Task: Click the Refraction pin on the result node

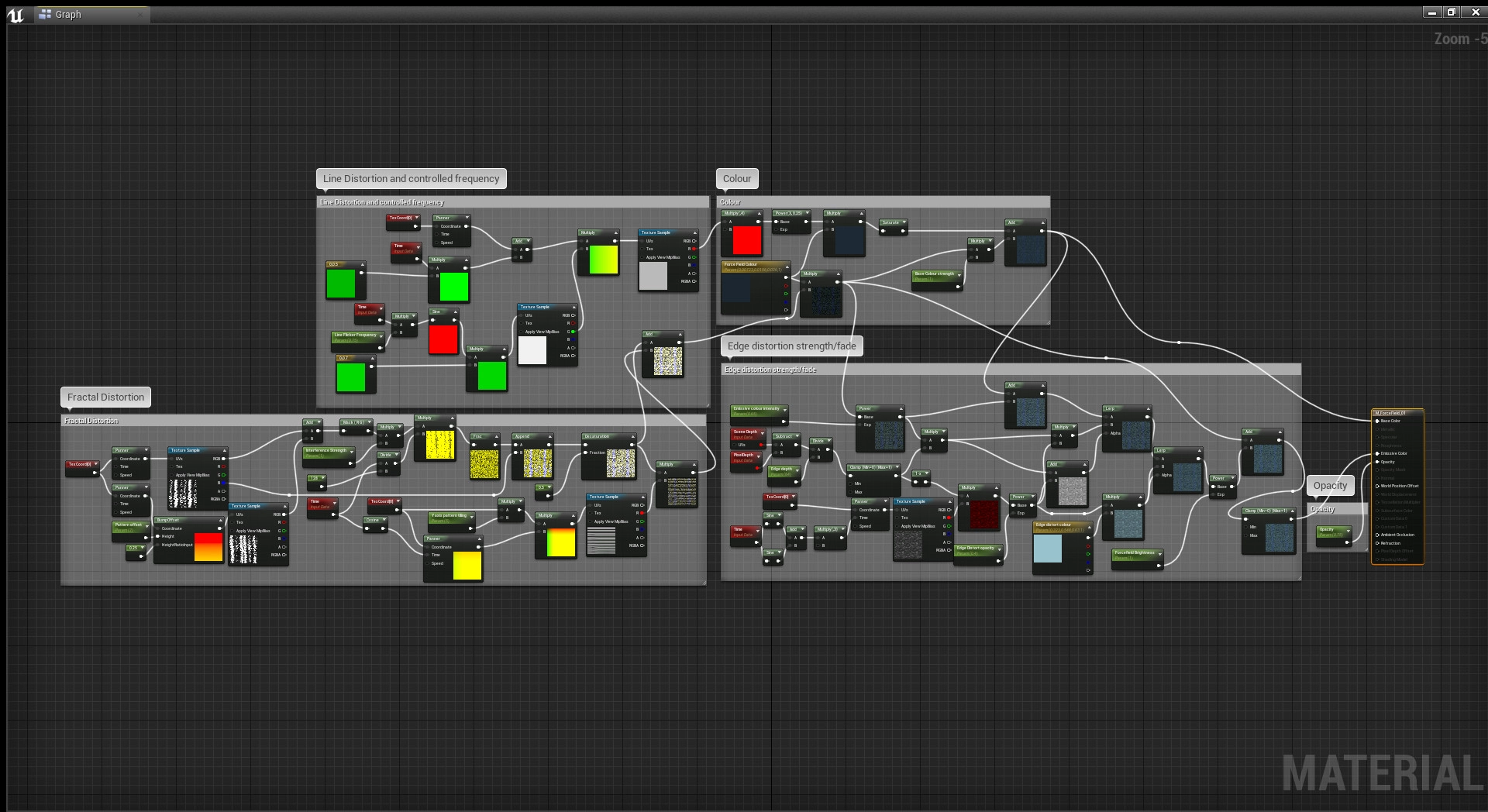Action: pyautogui.click(x=1377, y=543)
